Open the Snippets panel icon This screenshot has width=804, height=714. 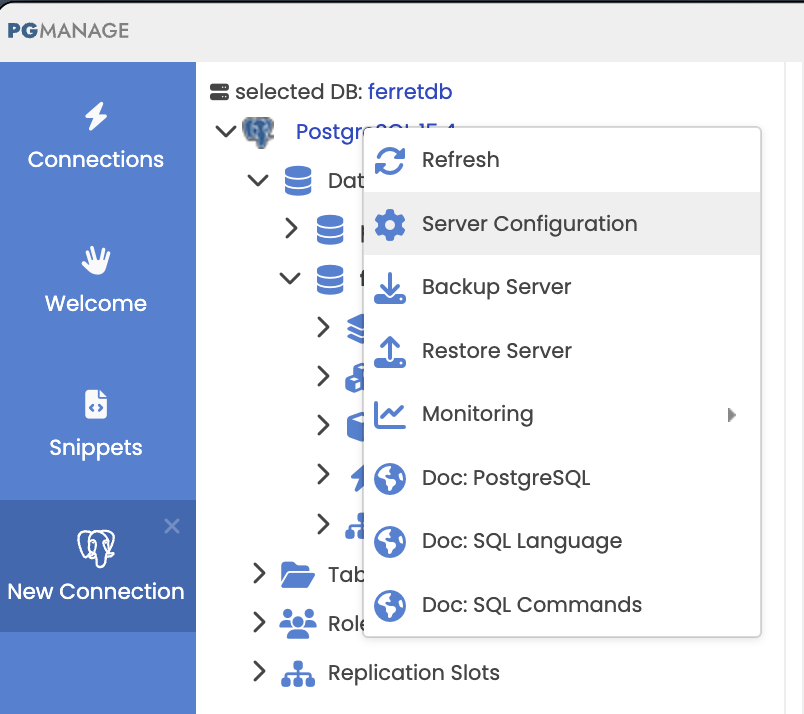pyautogui.click(x=95, y=404)
